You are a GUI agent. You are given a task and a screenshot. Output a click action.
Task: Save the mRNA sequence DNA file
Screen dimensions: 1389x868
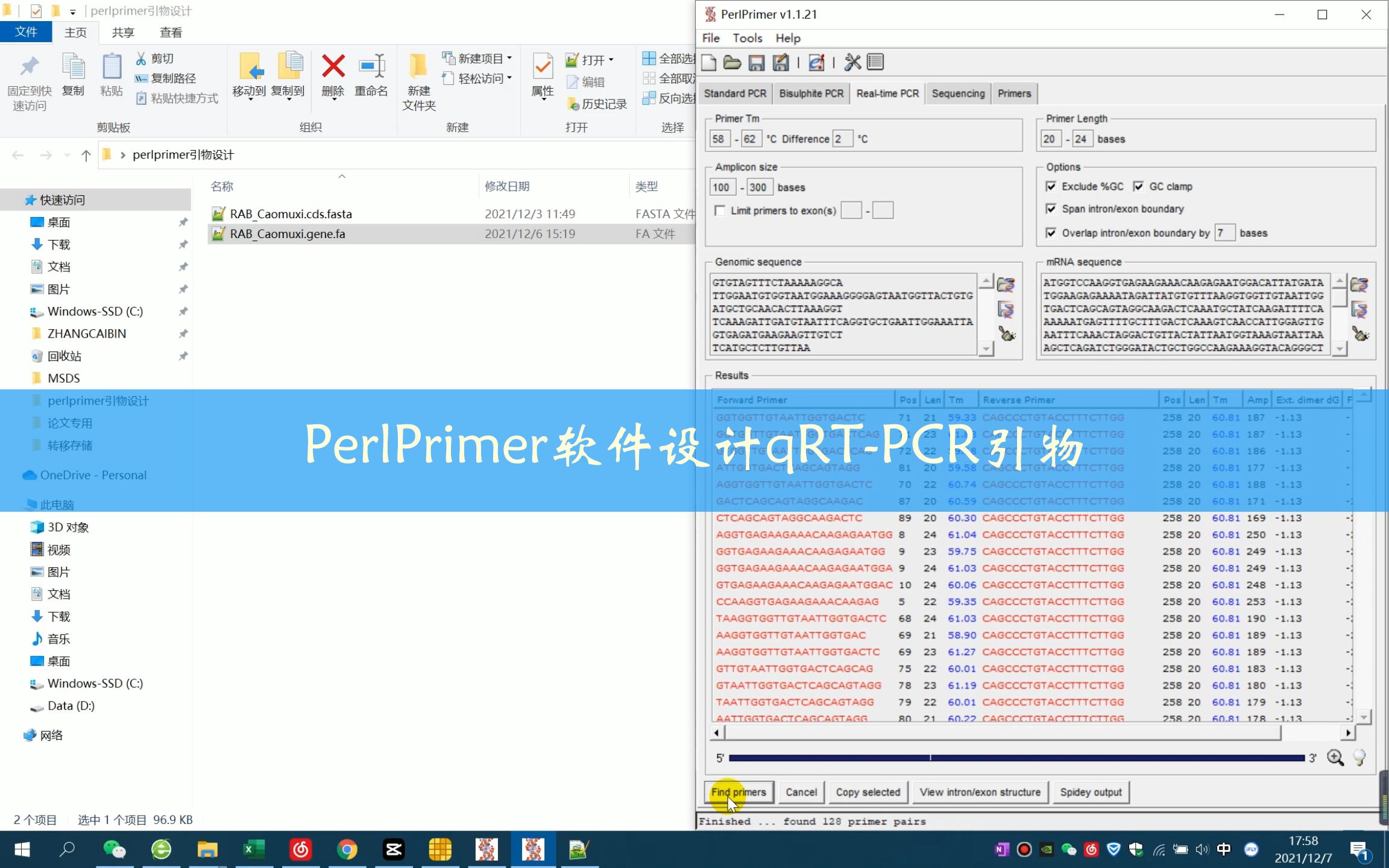1359,310
